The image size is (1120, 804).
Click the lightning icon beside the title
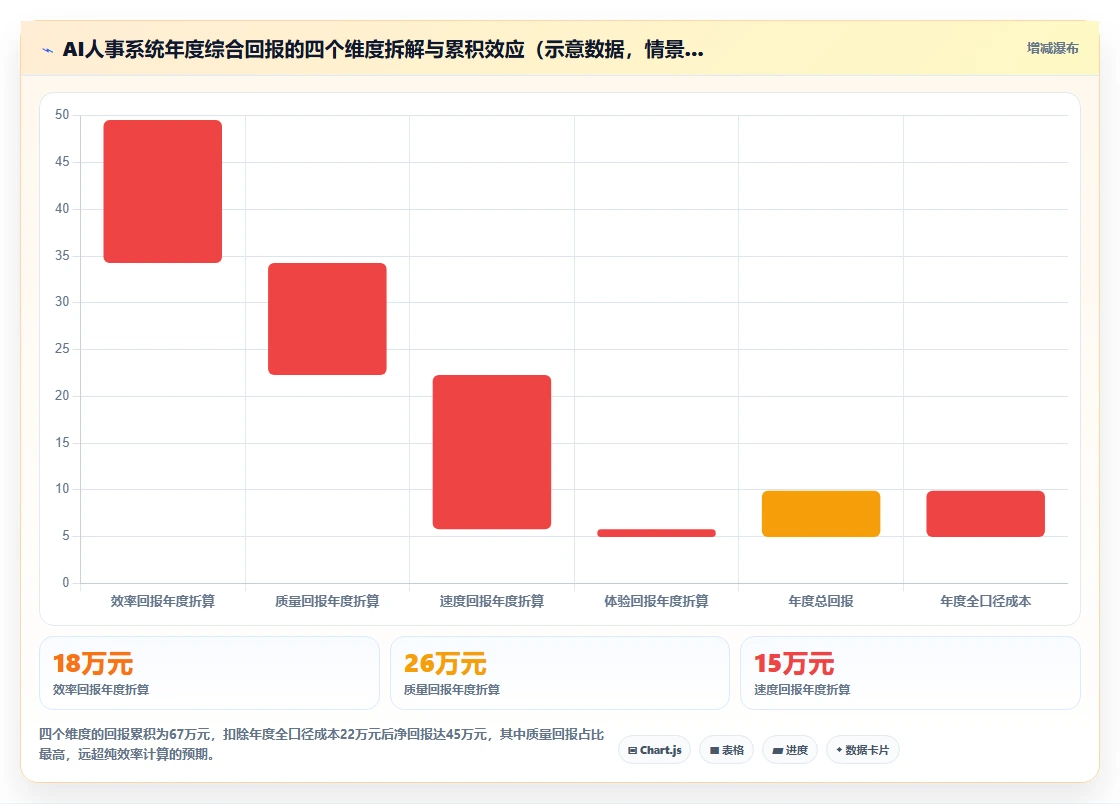point(48,50)
